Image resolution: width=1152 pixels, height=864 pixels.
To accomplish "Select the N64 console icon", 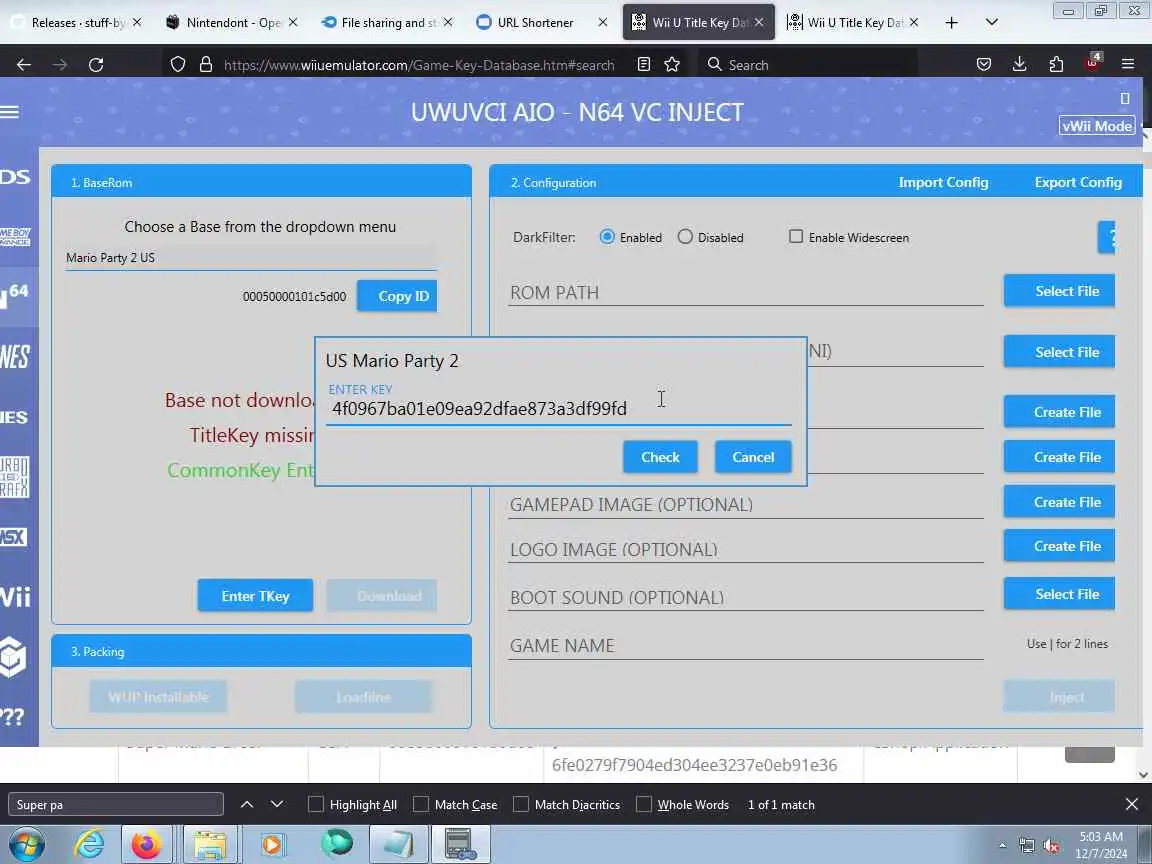I will (15, 295).
